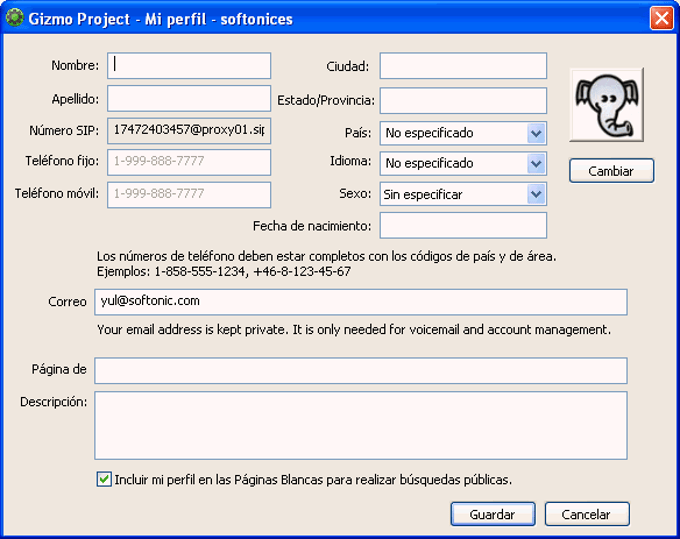680x539 pixels.
Task: Click the Fecha de nacimiento field
Action: click(463, 225)
